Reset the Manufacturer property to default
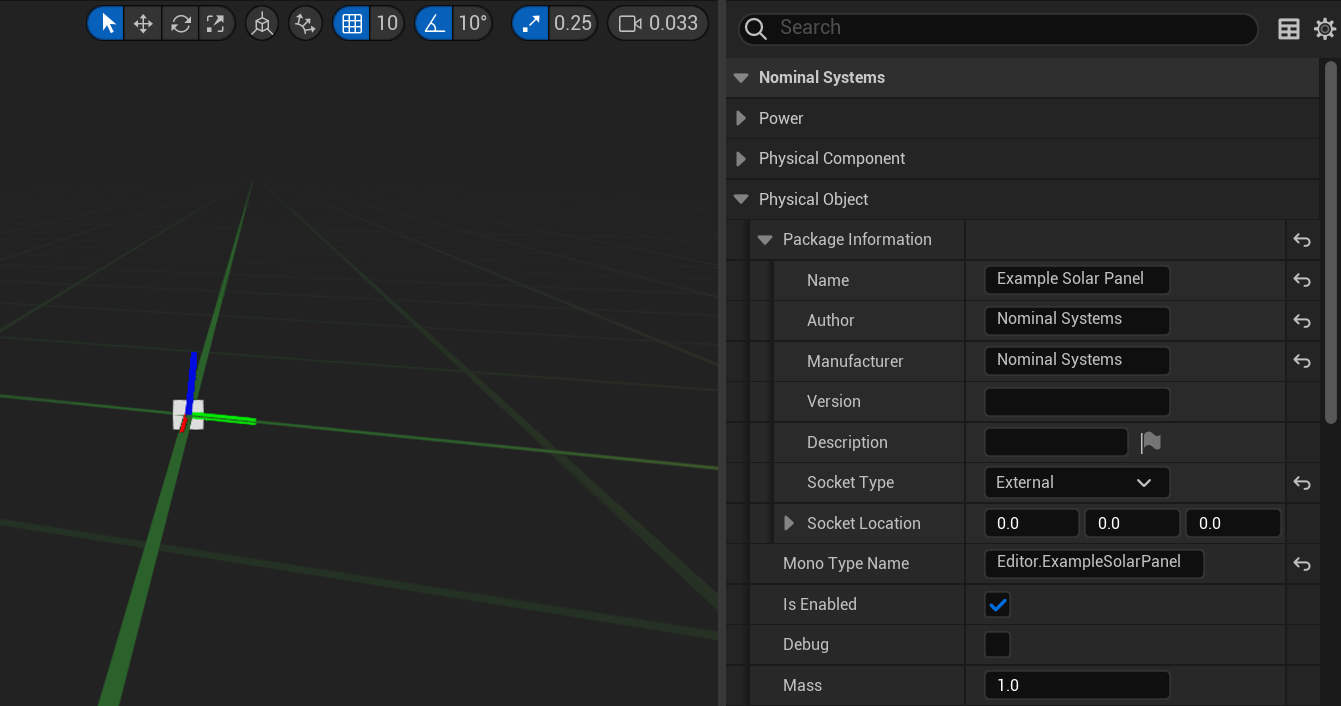Viewport: 1341px width, 706px height. tap(1302, 361)
